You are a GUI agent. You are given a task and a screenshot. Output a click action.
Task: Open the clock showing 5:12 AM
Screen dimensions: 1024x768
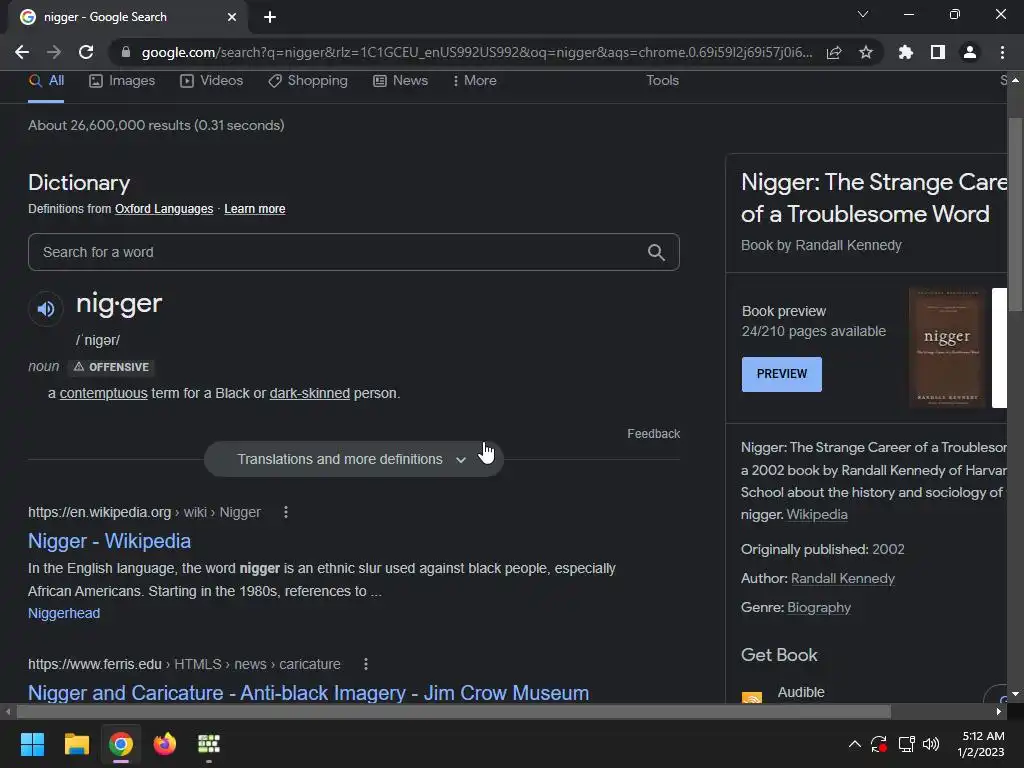click(x=981, y=744)
